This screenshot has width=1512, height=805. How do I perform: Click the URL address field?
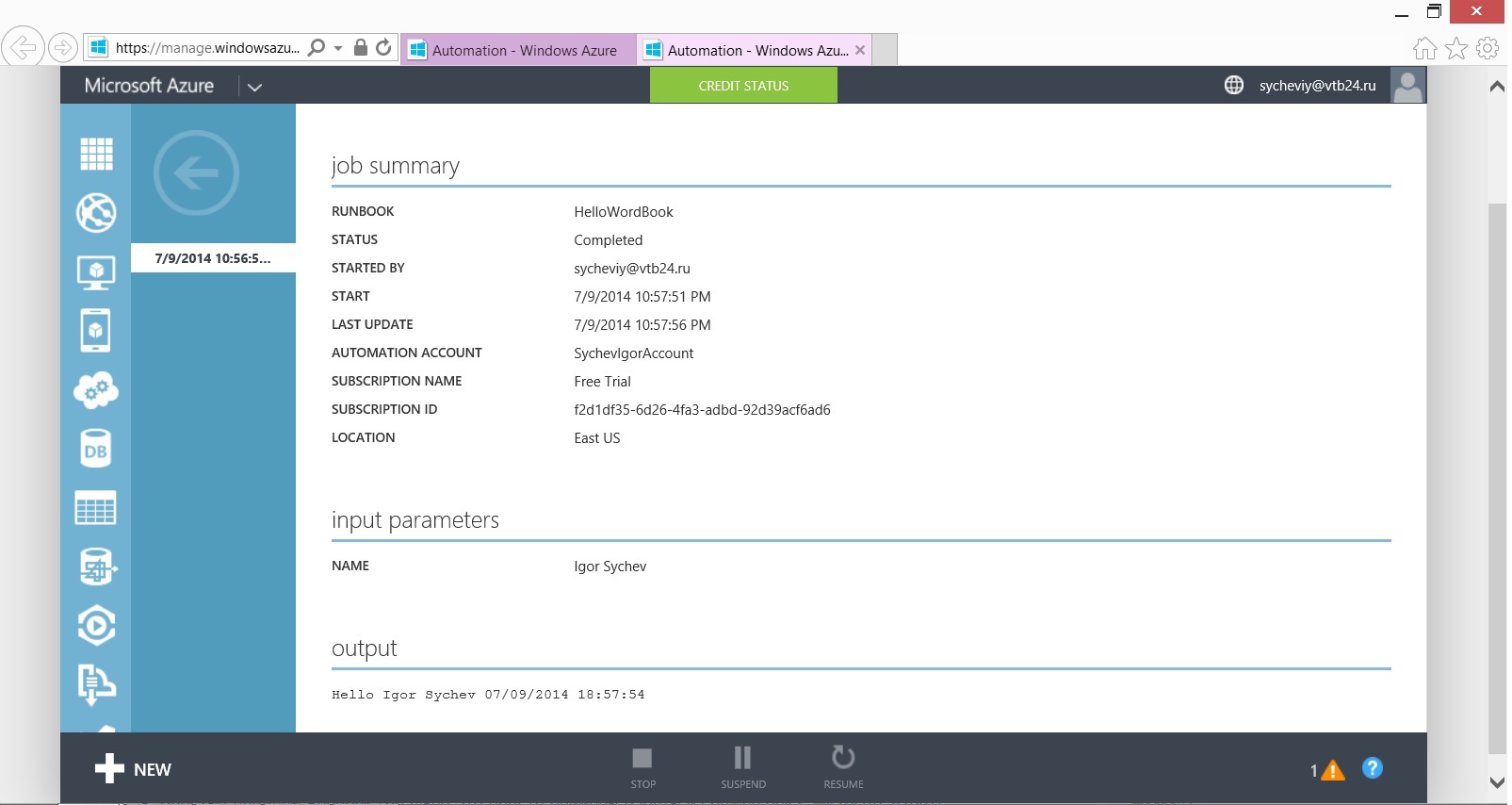207,48
